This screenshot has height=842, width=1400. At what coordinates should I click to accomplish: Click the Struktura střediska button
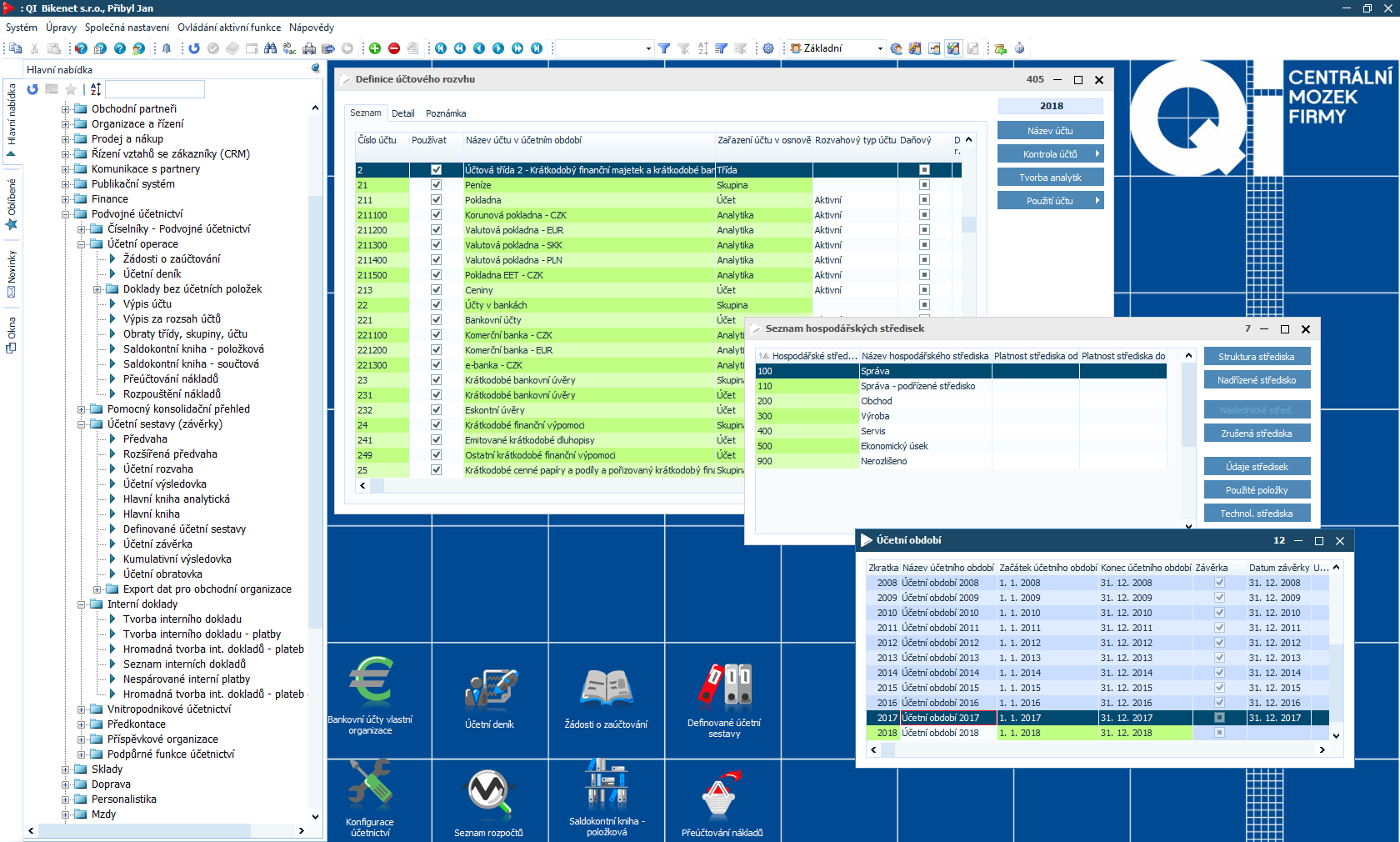(1257, 357)
